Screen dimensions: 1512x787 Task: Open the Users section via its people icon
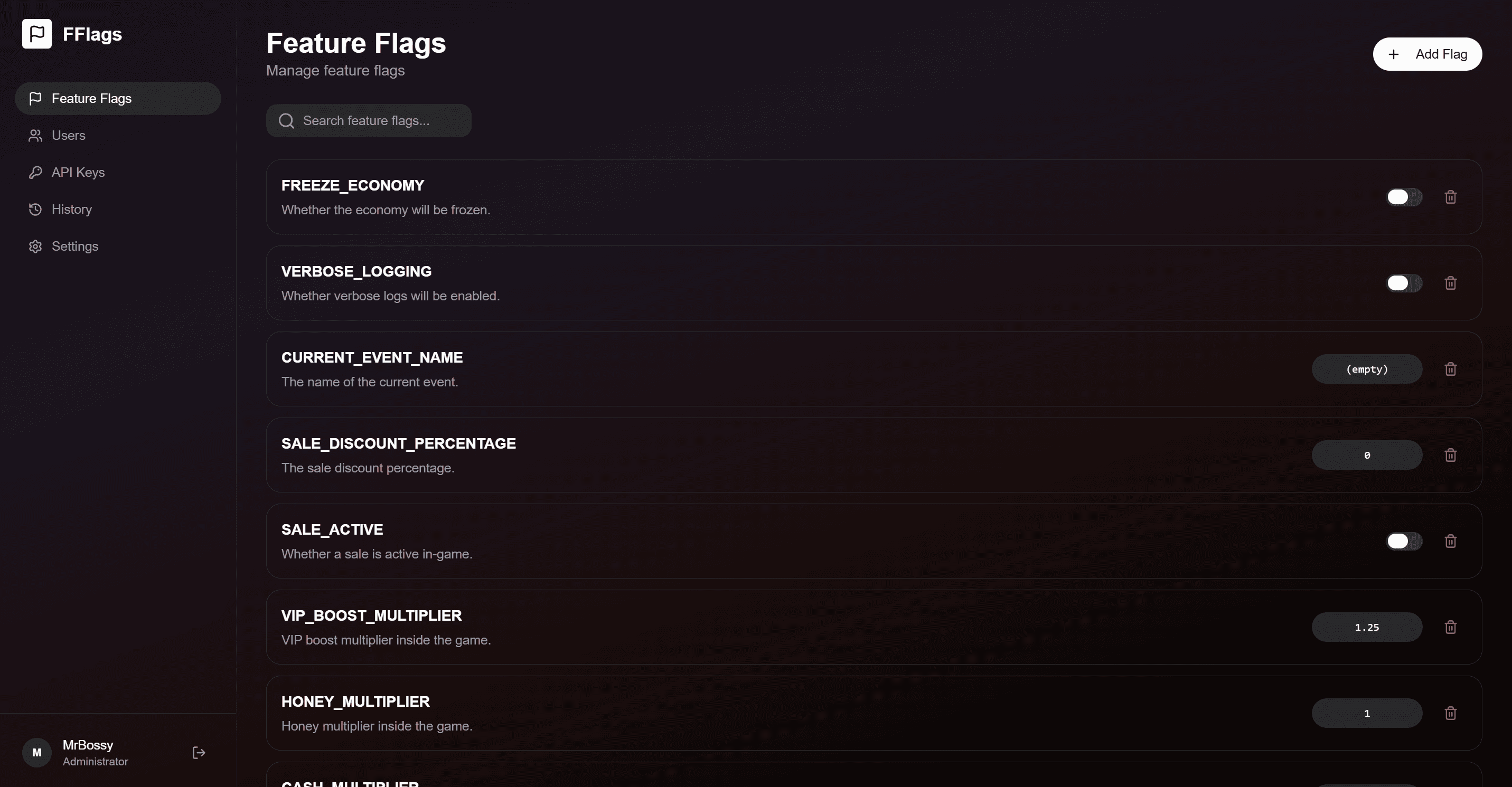point(35,136)
